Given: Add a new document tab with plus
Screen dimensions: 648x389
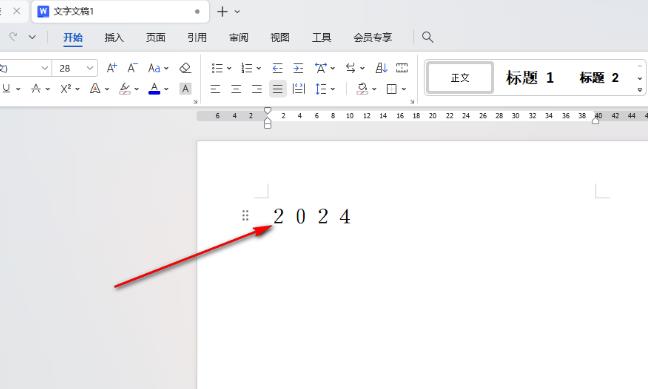Looking at the screenshot, I should (x=222, y=12).
